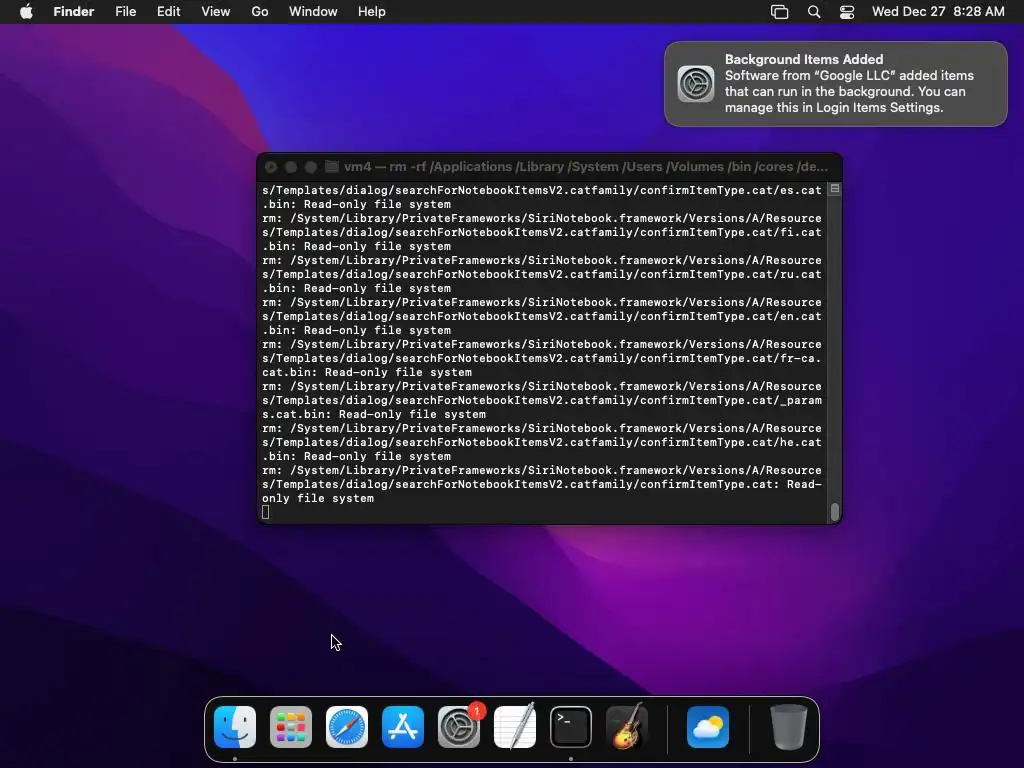The width and height of the screenshot is (1024, 768).
Task: Open Control Center in menu bar
Action: tap(847, 12)
